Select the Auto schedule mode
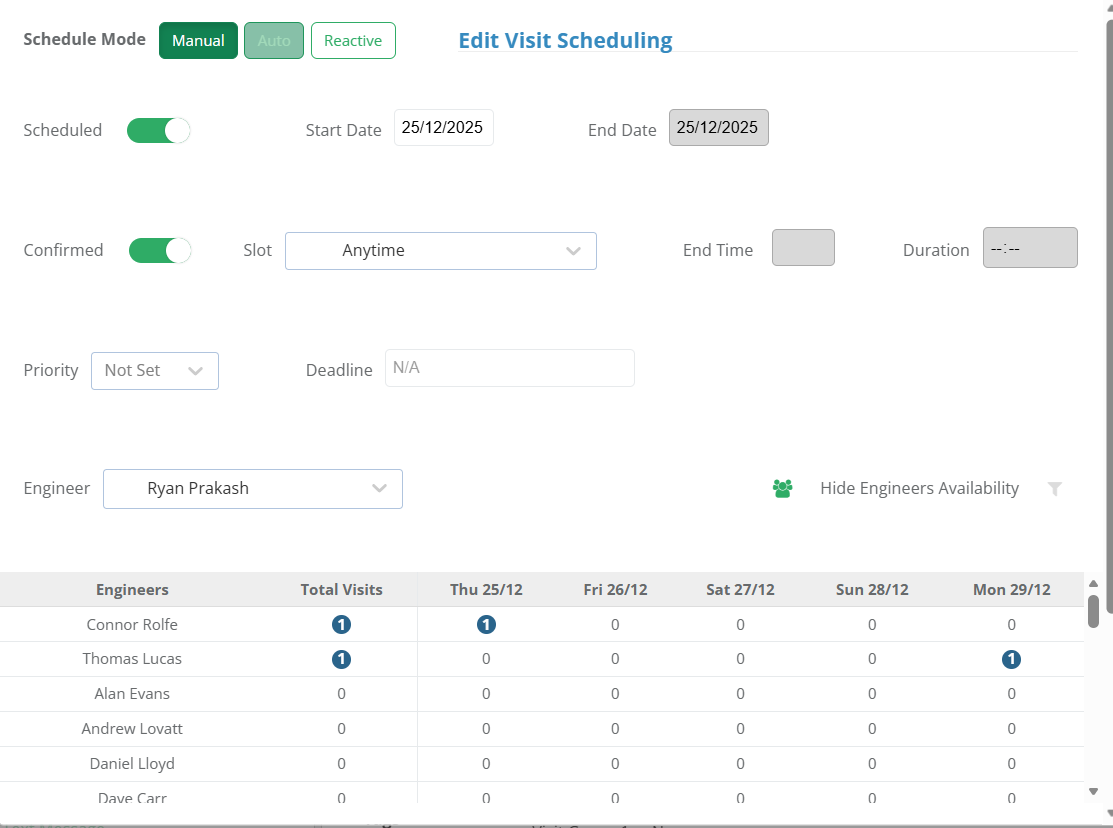1113x828 pixels. click(274, 40)
